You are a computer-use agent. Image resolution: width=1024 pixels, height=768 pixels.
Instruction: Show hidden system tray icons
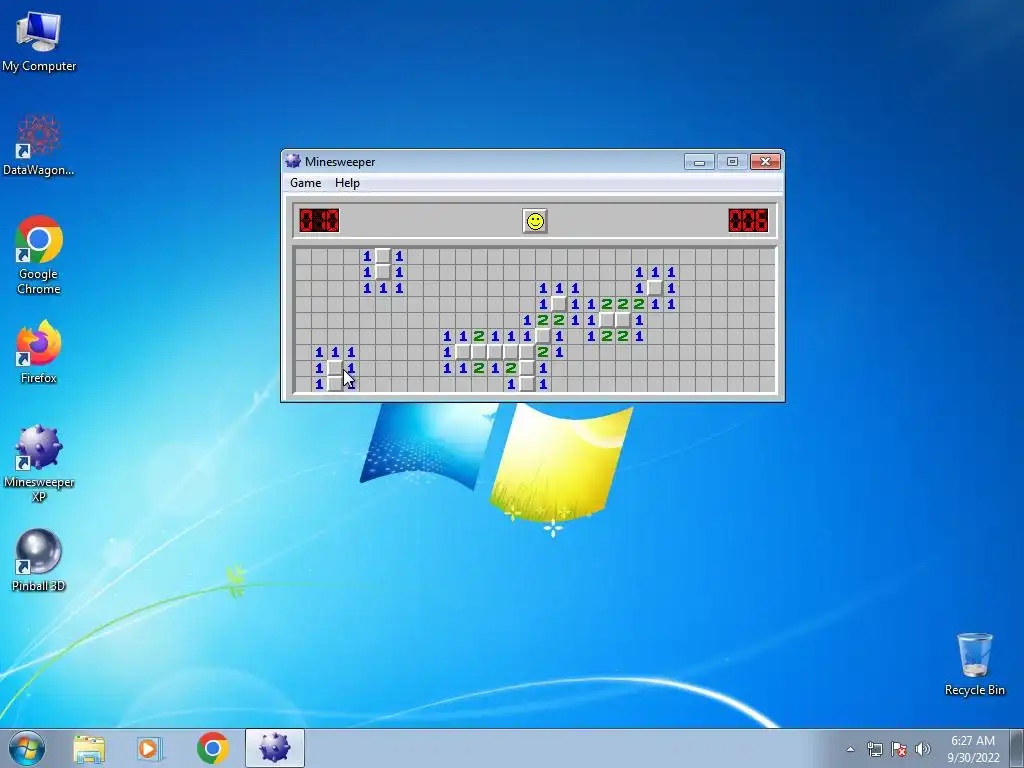850,749
